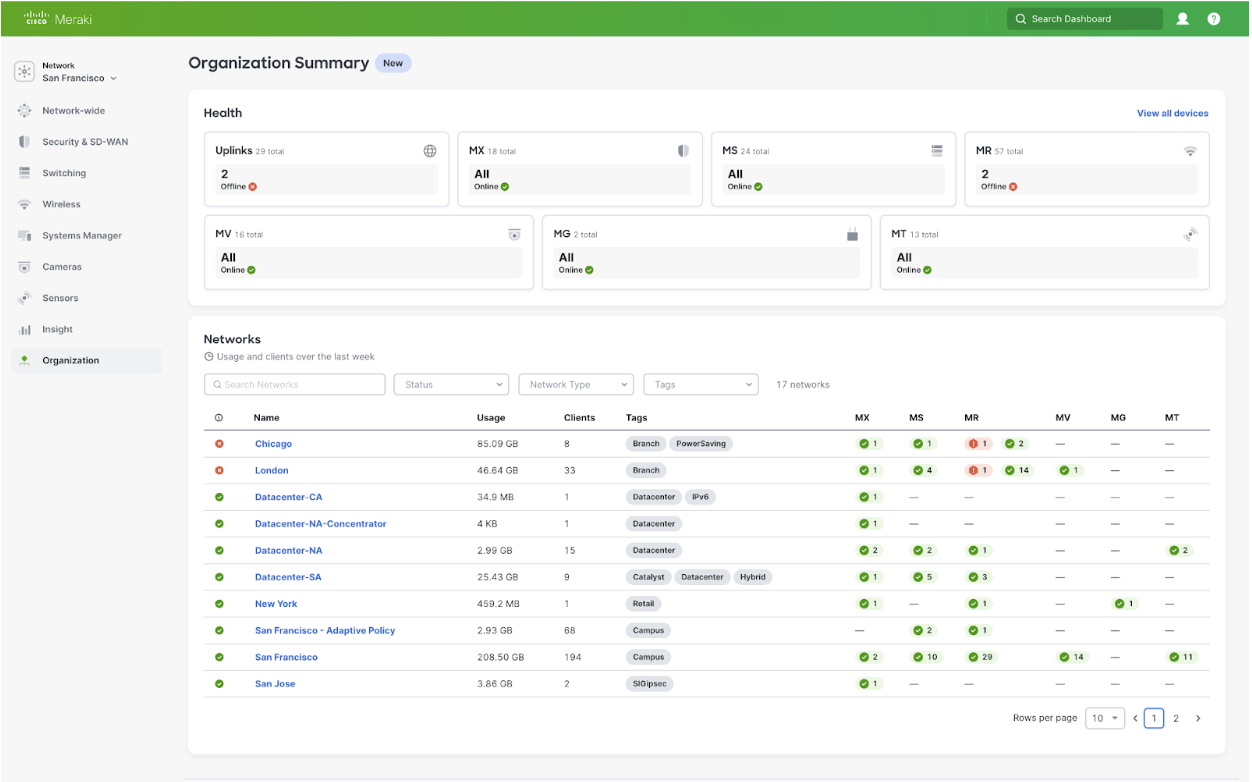This screenshot has height=782, width=1252.
Task: Select Security & SD-WAN in sidebar
Action: click(85, 142)
